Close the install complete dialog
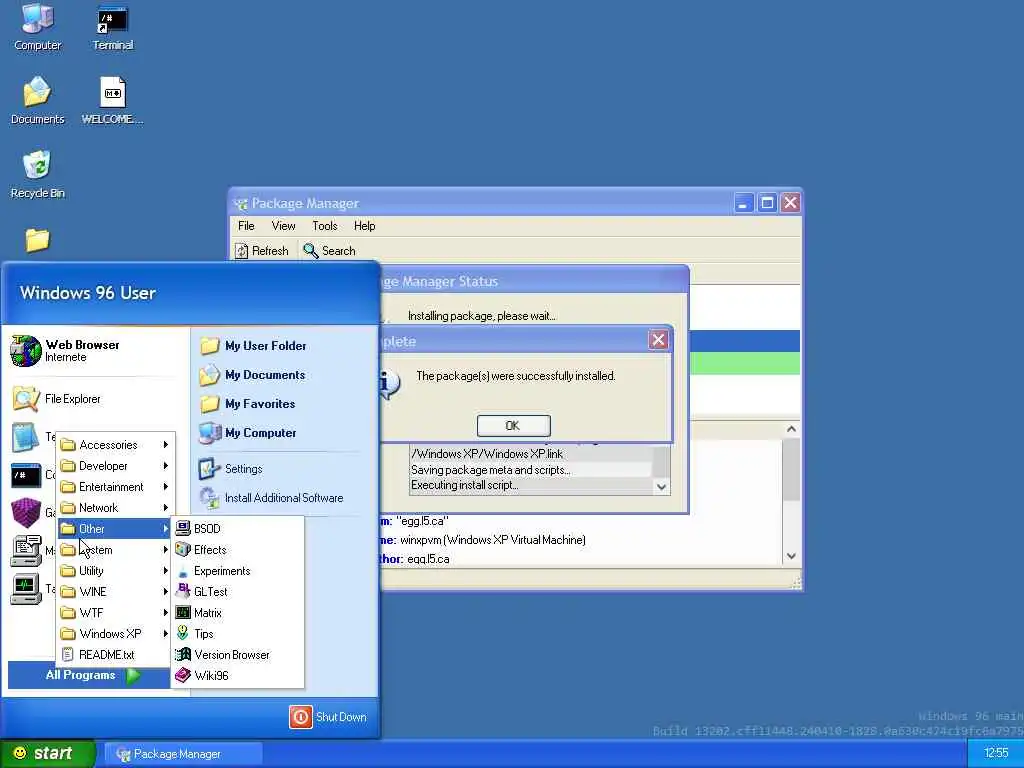The image size is (1024, 768). click(658, 340)
